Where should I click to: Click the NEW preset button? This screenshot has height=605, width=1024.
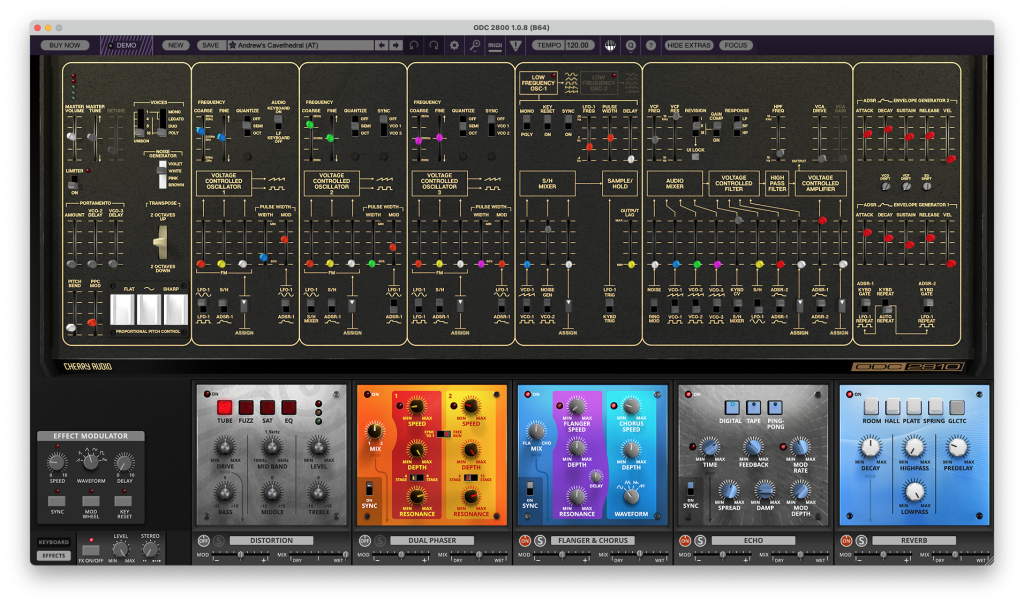pyautogui.click(x=176, y=45)
